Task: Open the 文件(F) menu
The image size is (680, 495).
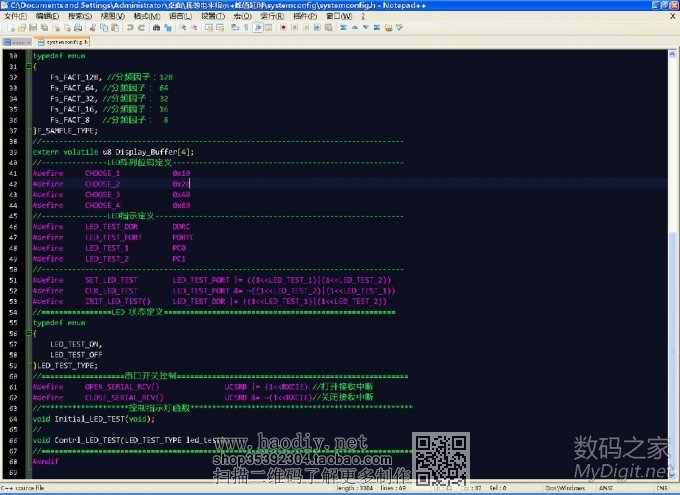Action: (14, 17)
